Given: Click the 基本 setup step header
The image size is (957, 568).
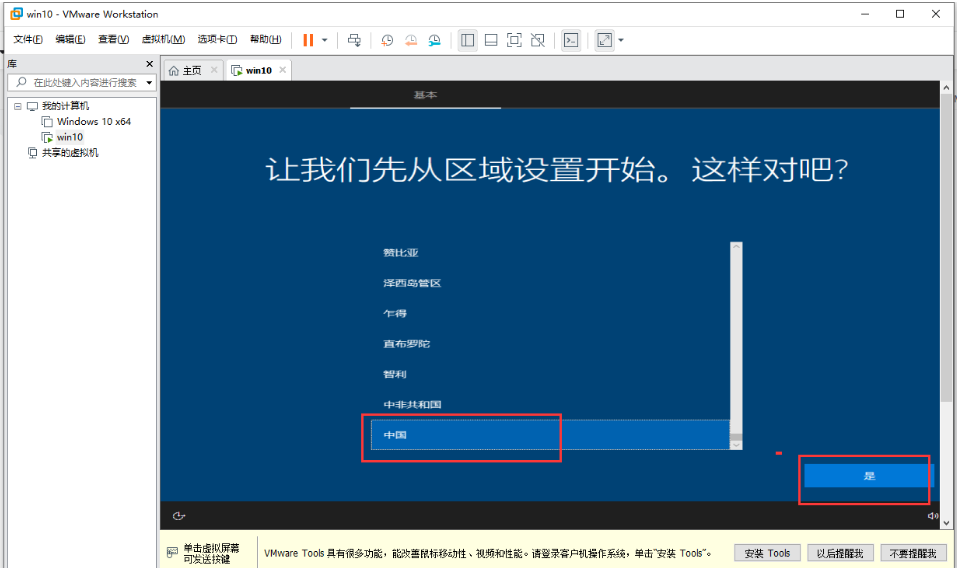Looking at the screenshot, I should (x=425, y=95).
